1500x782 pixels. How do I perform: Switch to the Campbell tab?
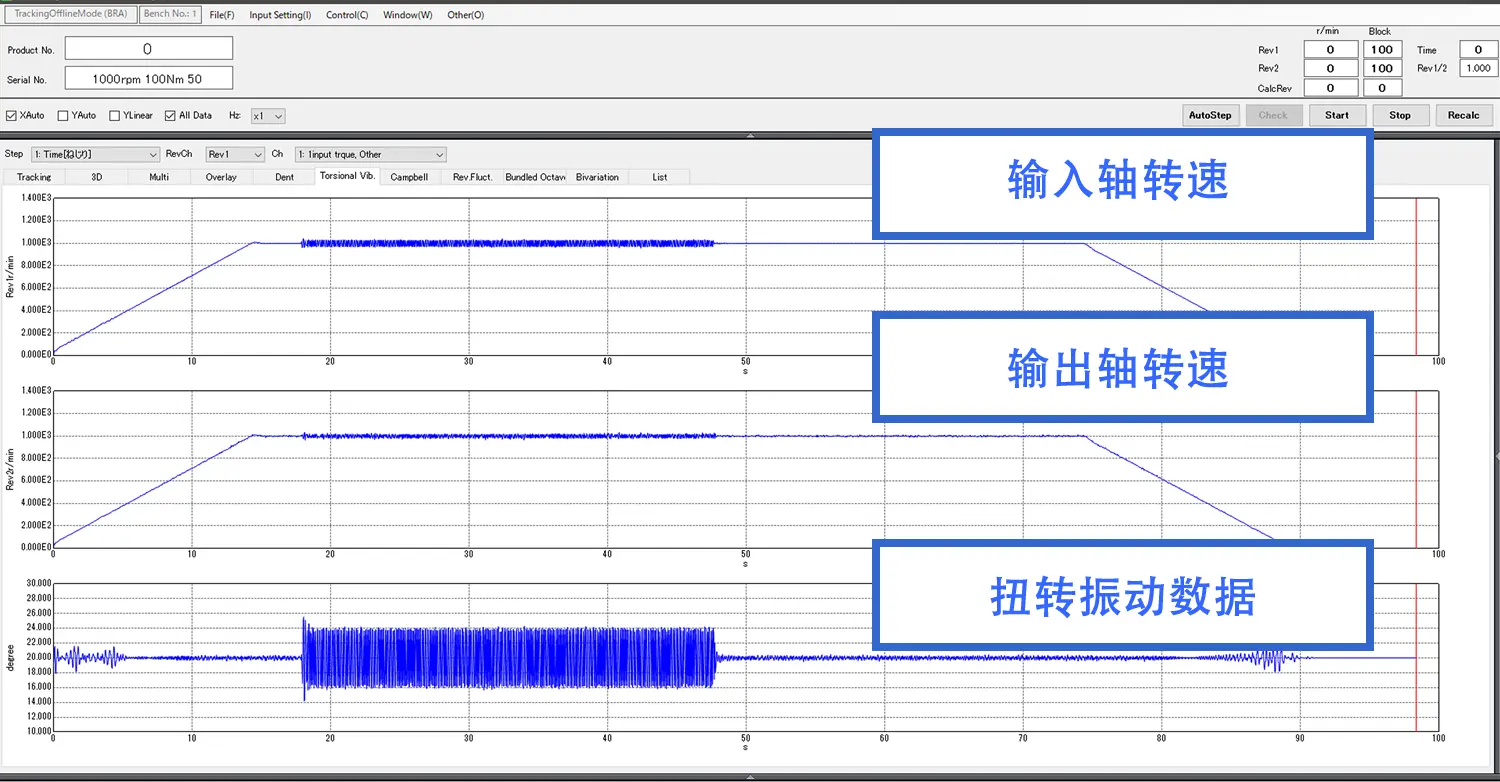pyautogui.click(x=409, y=177)
